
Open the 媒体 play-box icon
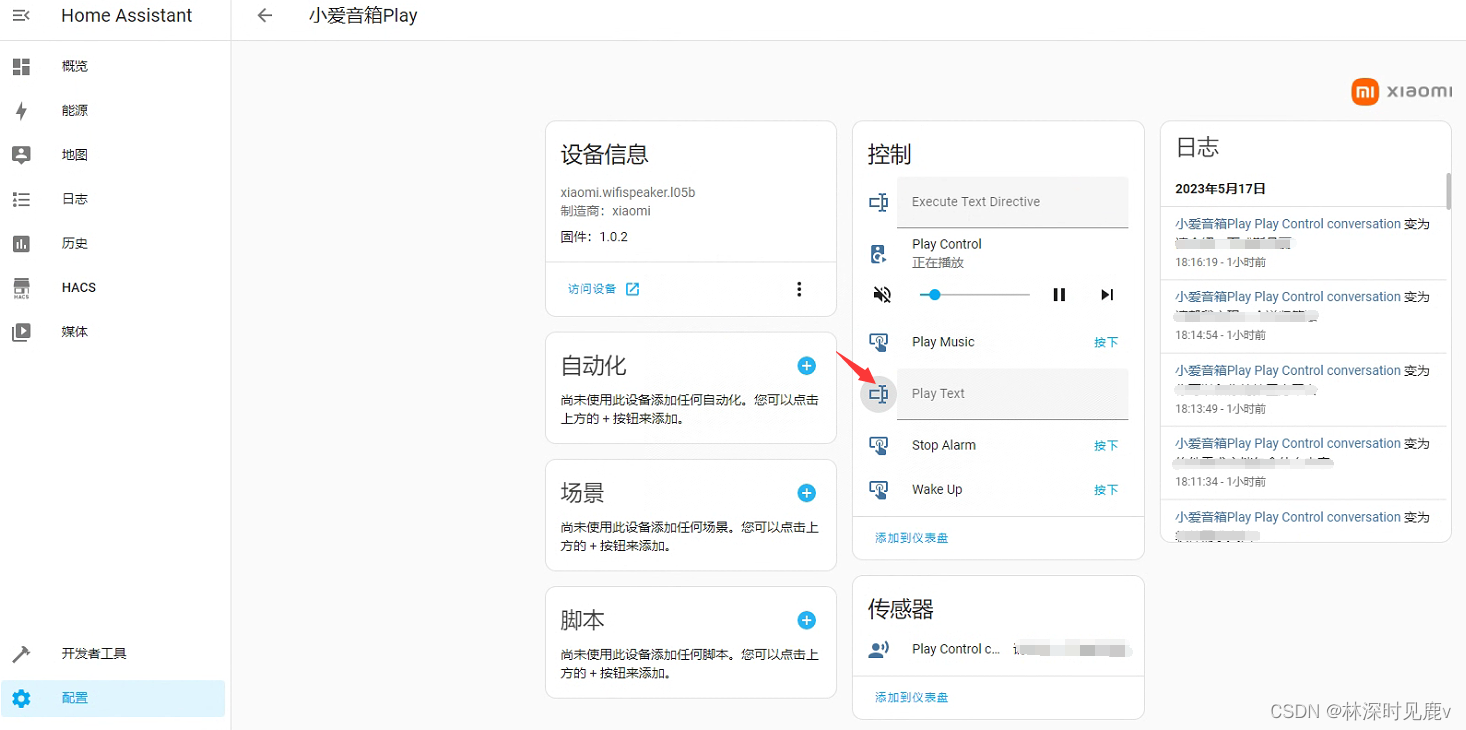click(21, 332)
